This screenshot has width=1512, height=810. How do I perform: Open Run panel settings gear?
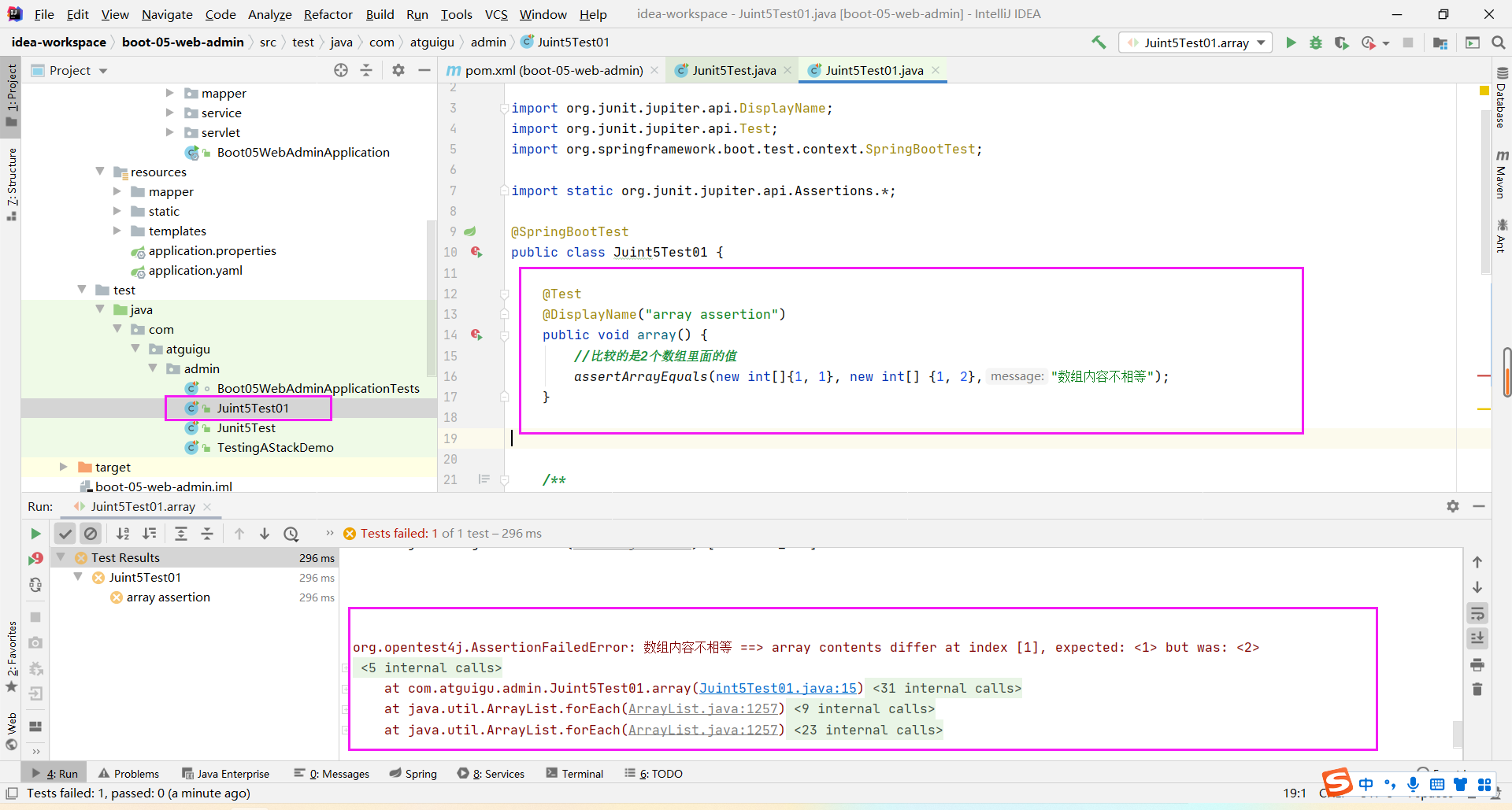(x=1453, y=506)
